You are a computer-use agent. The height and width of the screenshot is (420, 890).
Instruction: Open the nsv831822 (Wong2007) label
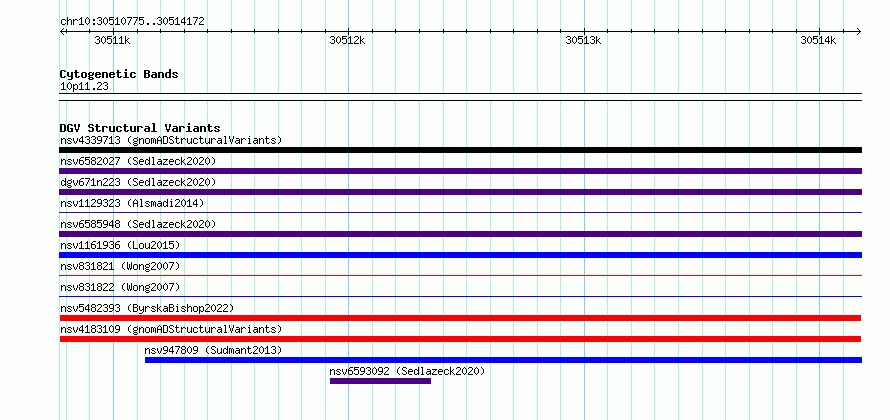(120, 287)
